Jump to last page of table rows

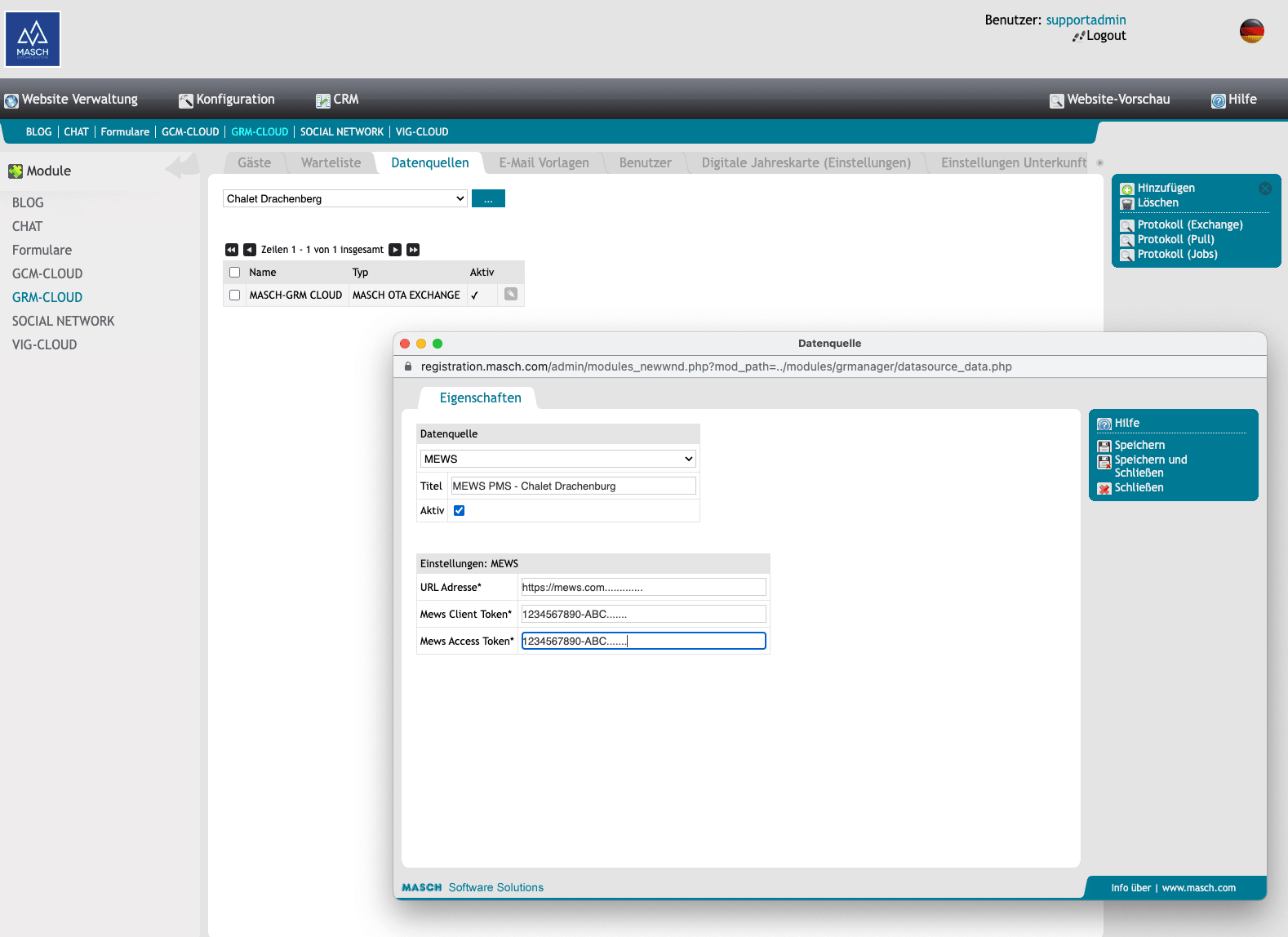click(413, 250)
